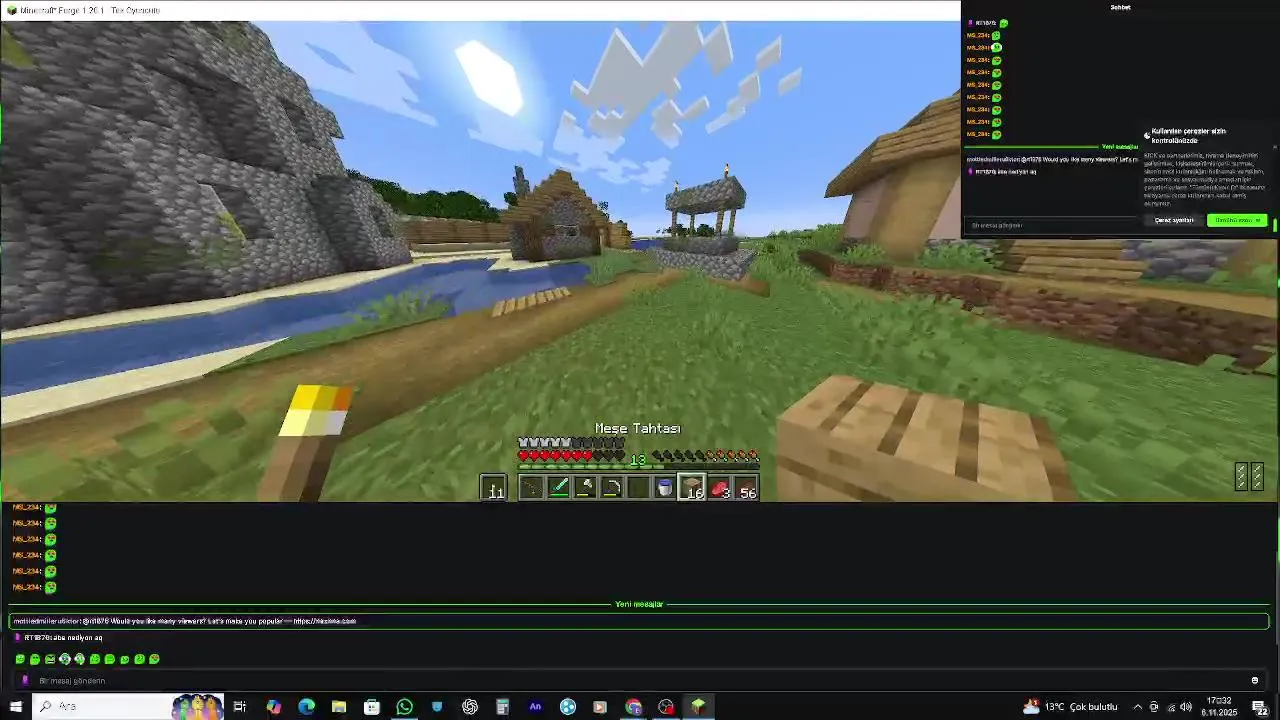Click the last quick emote in the row

pos(154,659)
